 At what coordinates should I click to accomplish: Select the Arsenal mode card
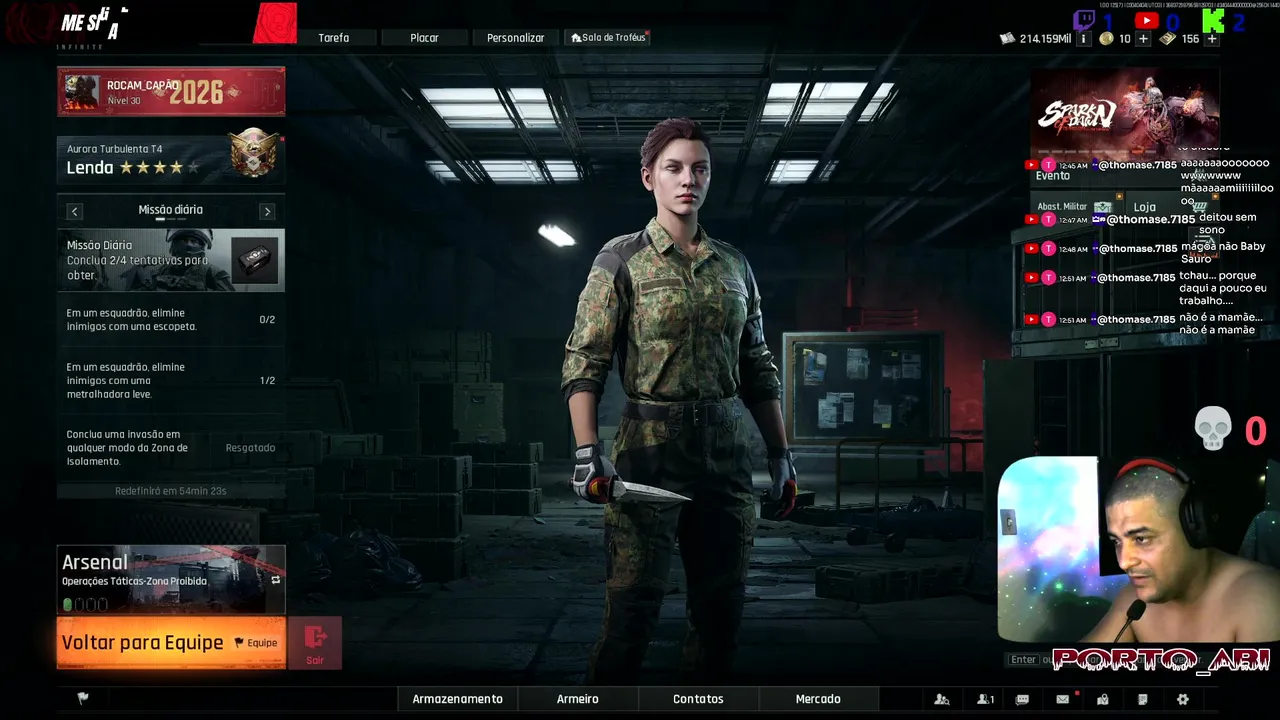(171, 579)
